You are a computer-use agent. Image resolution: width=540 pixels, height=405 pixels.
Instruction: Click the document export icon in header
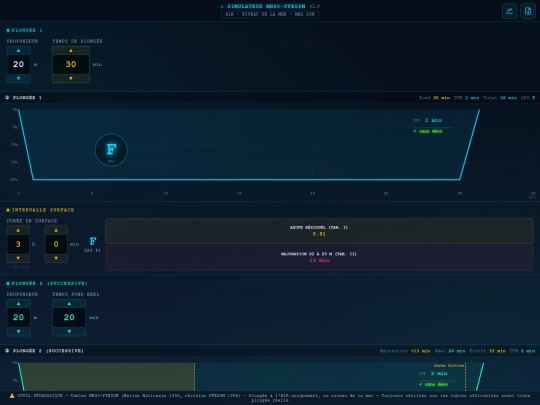click(528, 11)
